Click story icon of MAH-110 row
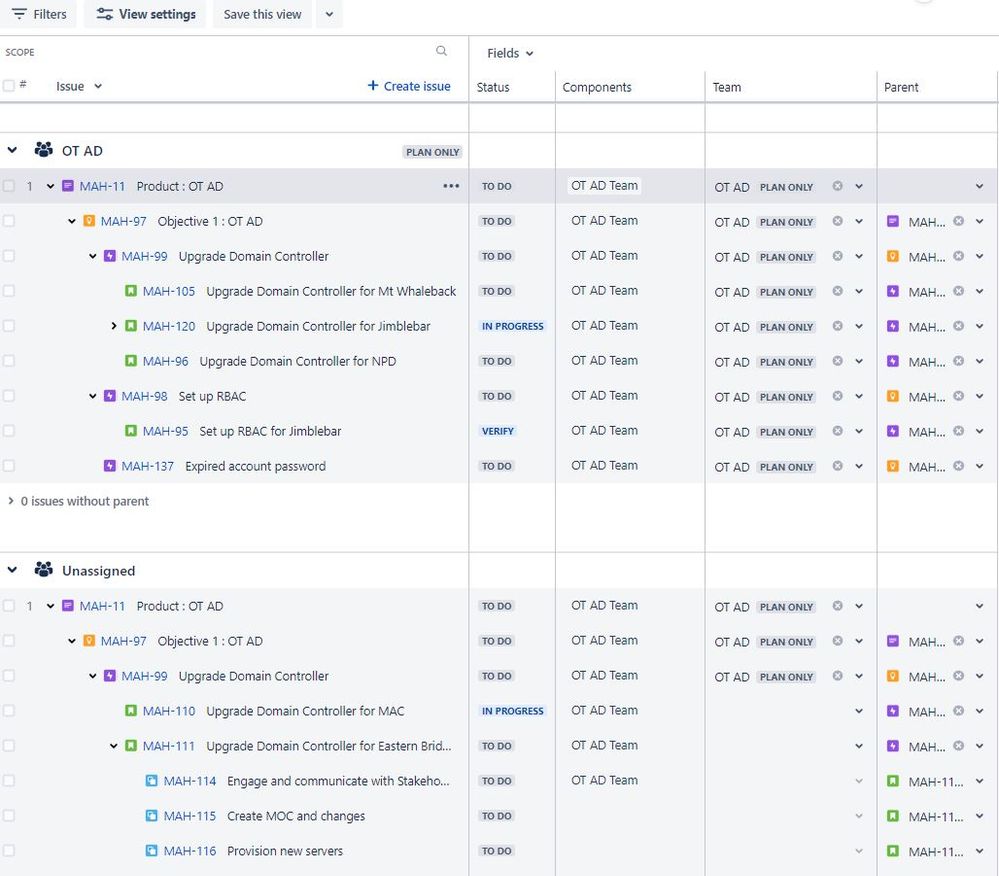 131,711
